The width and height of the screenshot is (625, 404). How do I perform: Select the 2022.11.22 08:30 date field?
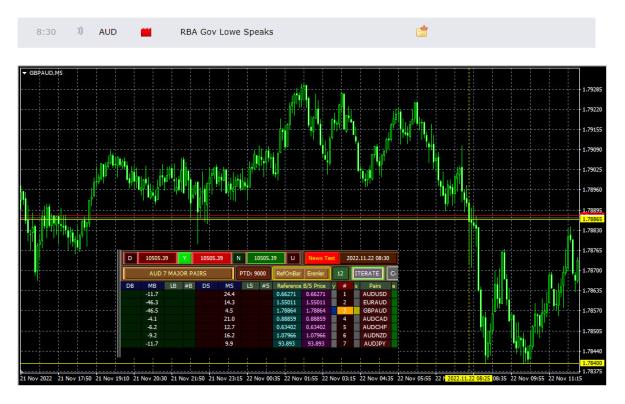pos(368,258)
